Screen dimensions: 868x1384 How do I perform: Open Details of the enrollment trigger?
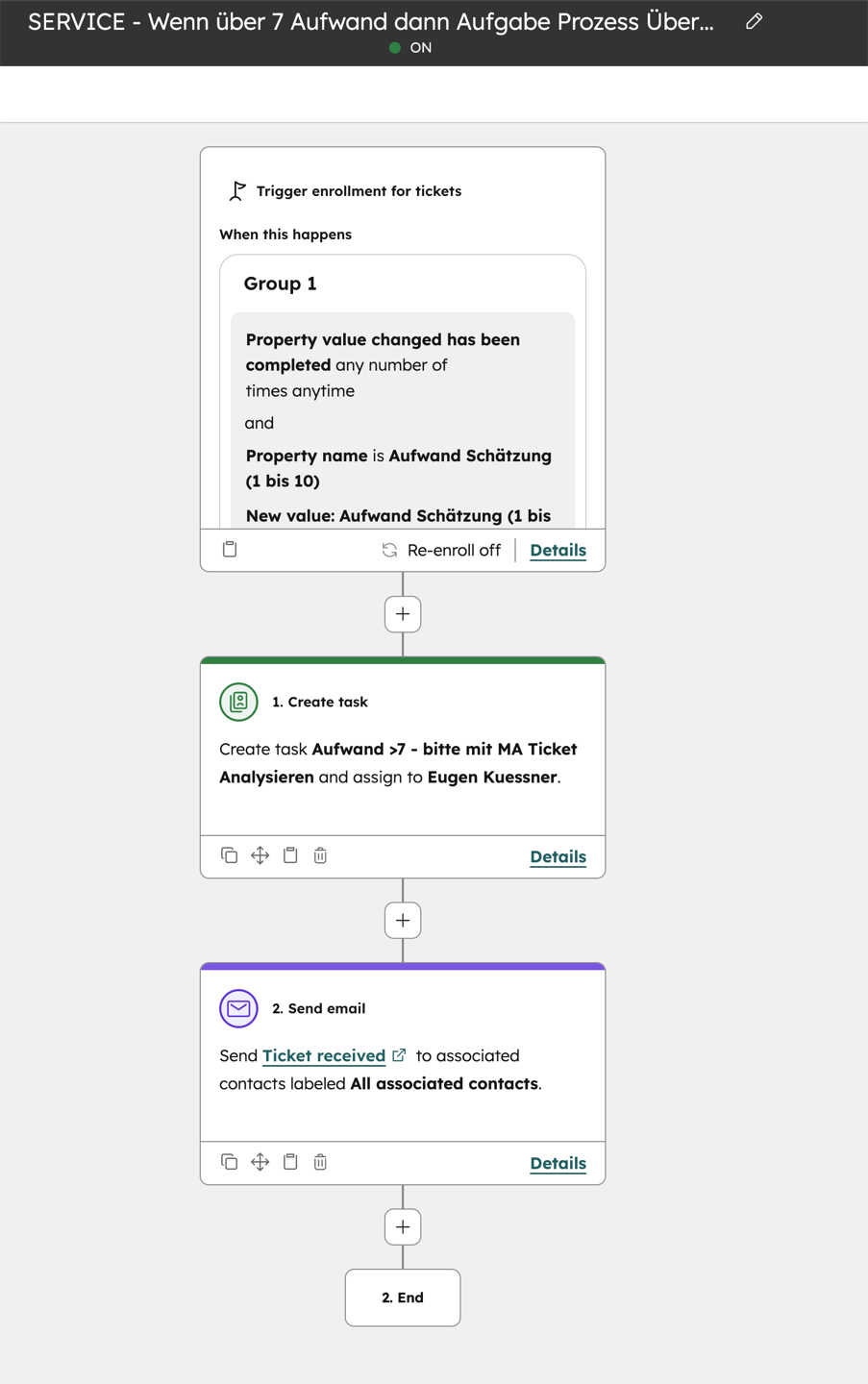coord(558,550)
